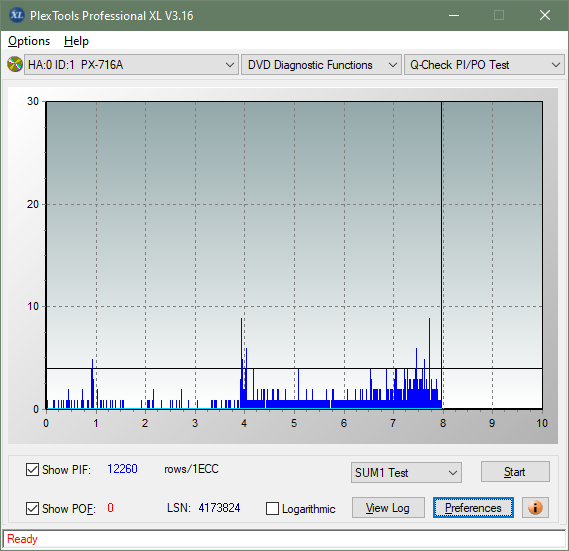Minimize the PlexTools window
Screen dimensions: 569x551
pyautogui.click(x=454, y=15)
